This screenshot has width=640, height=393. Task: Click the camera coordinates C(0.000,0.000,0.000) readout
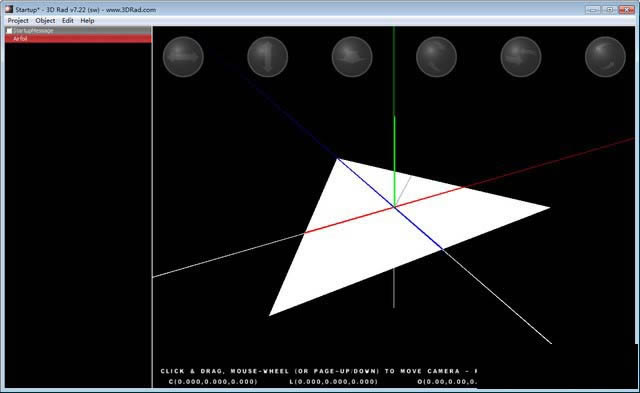point(213,382)
